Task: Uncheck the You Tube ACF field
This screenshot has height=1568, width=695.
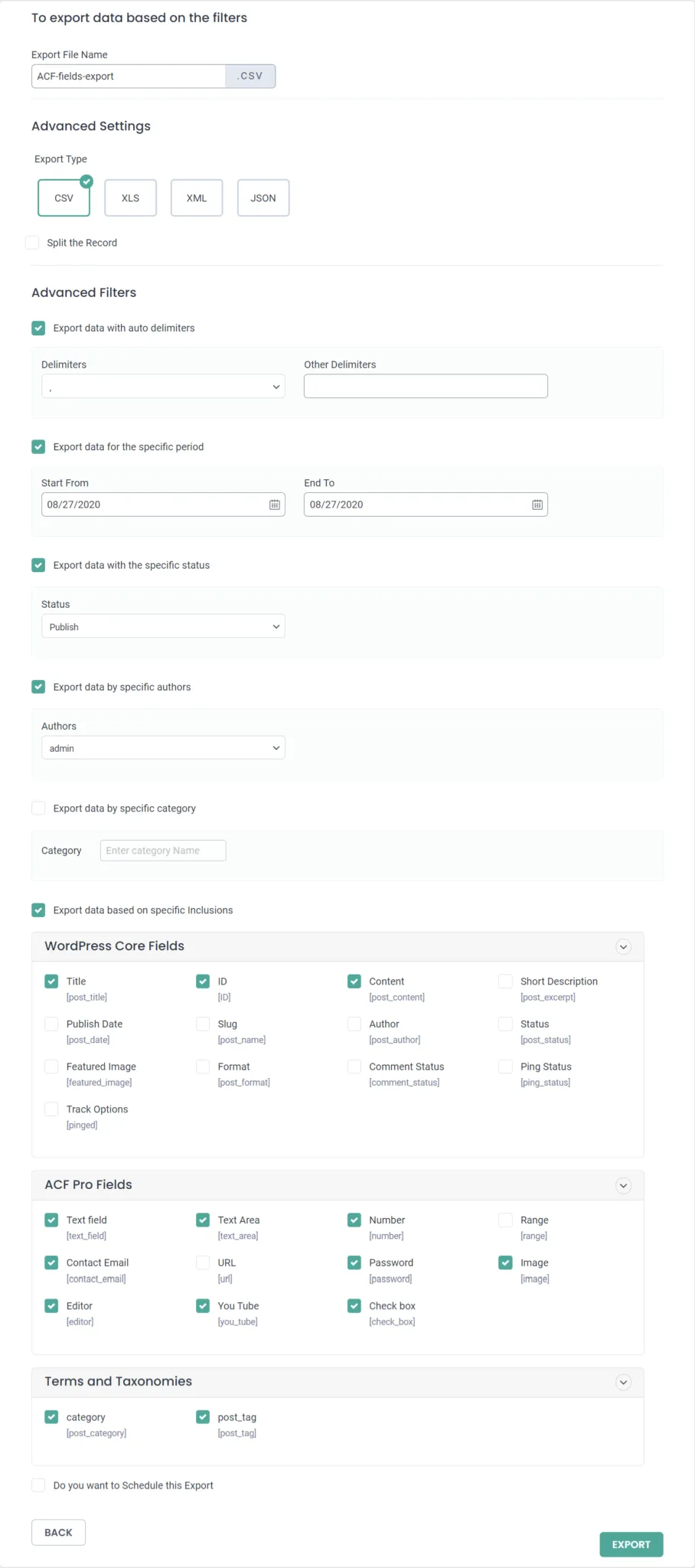Action: (x=203, y=1306)
